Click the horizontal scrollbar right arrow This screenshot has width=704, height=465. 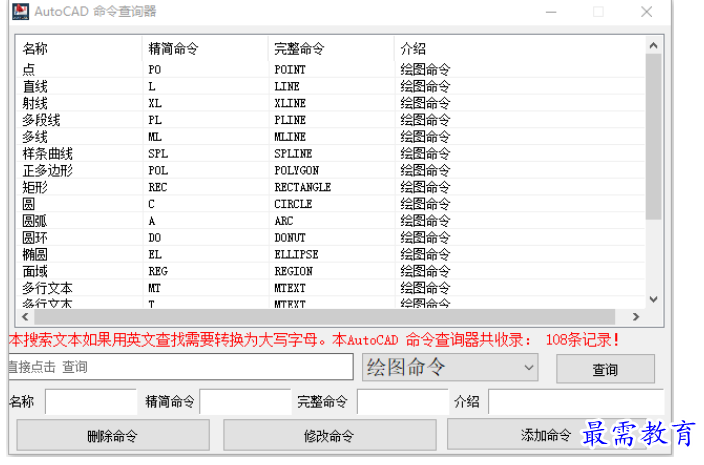[x=636, y=317]
